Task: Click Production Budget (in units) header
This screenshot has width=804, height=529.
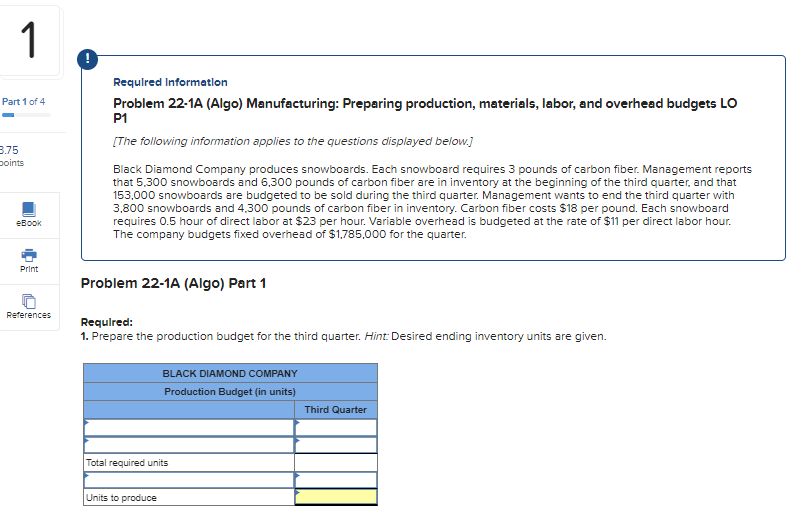Action: tap(230, 392)
